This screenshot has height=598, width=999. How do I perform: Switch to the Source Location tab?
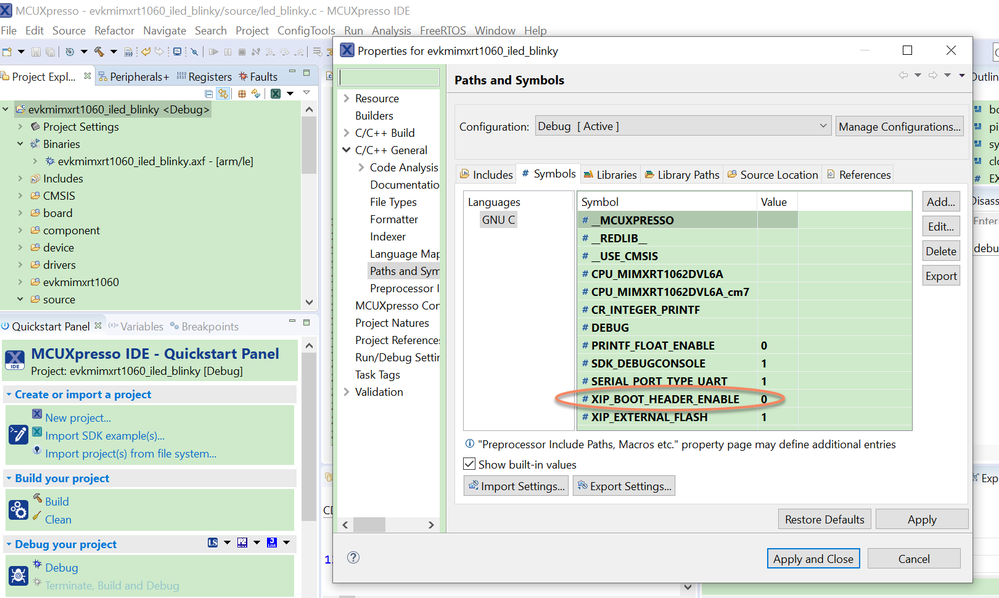tap(772, 174)
